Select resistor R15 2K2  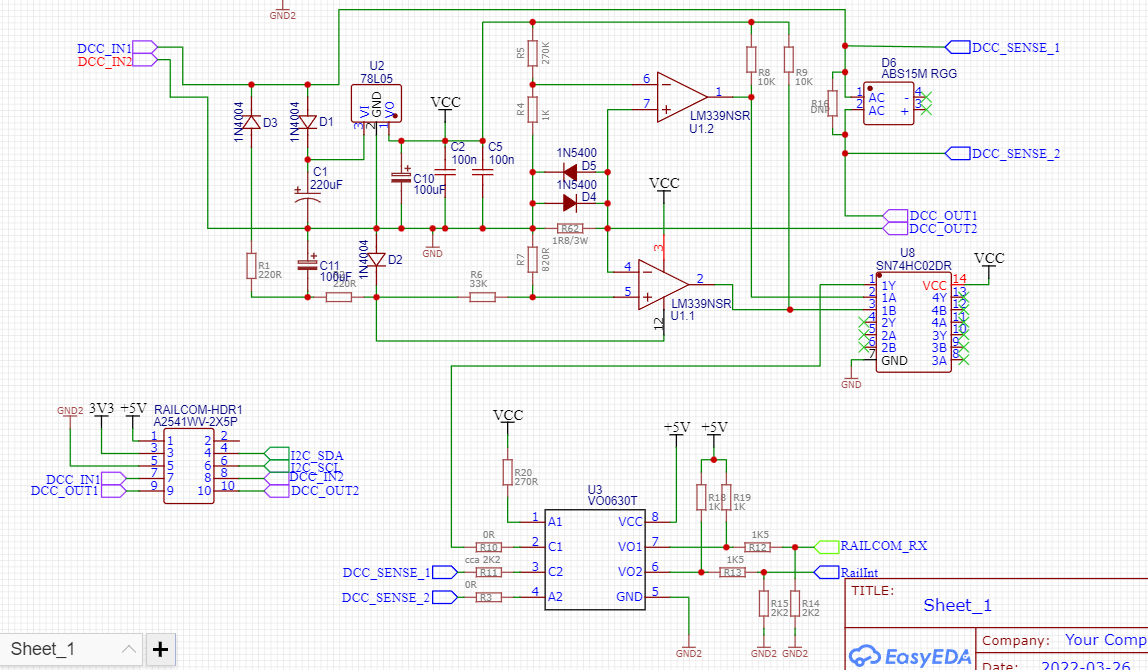tap(764, 603)
